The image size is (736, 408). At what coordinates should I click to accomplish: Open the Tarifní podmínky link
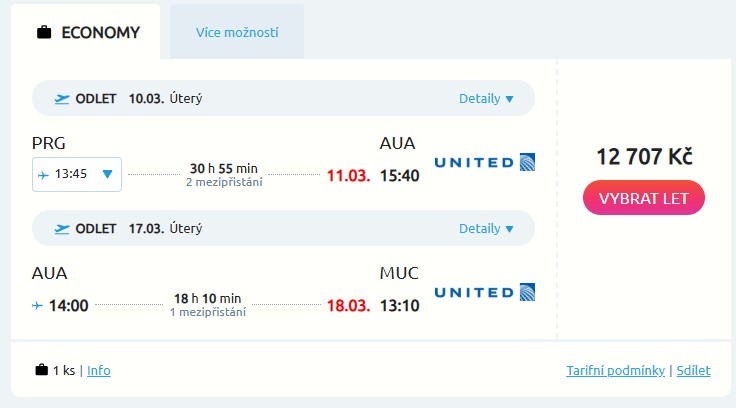point(615,371)
